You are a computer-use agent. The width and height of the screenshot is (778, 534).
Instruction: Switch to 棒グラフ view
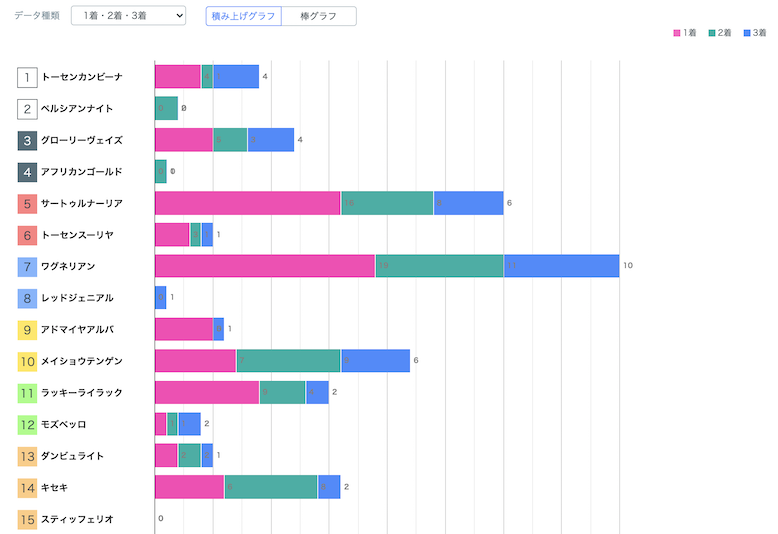point(318,16)
